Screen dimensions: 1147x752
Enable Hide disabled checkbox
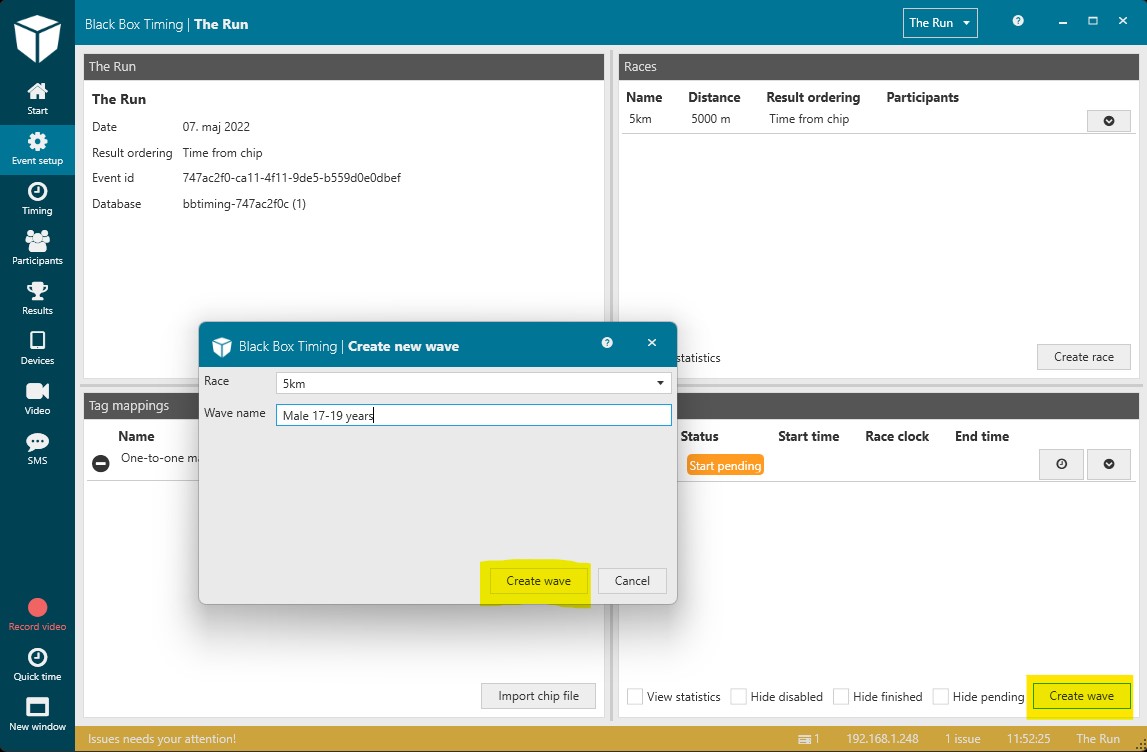coord(739,696)
